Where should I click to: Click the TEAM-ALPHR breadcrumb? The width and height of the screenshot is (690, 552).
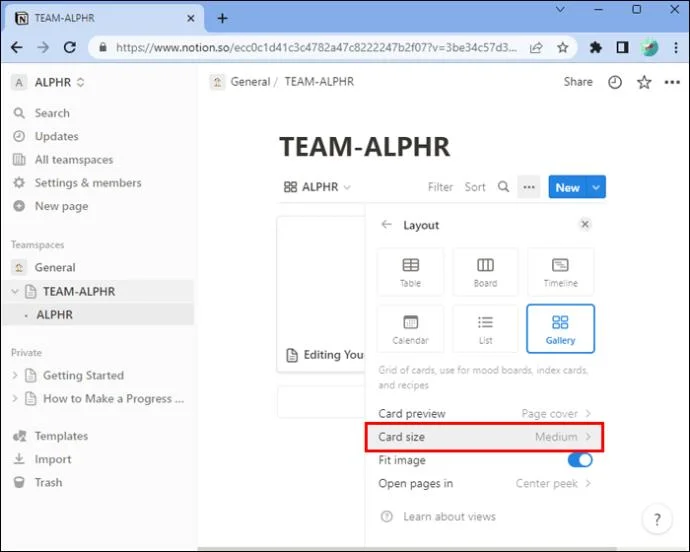click(x=319, y=82)
